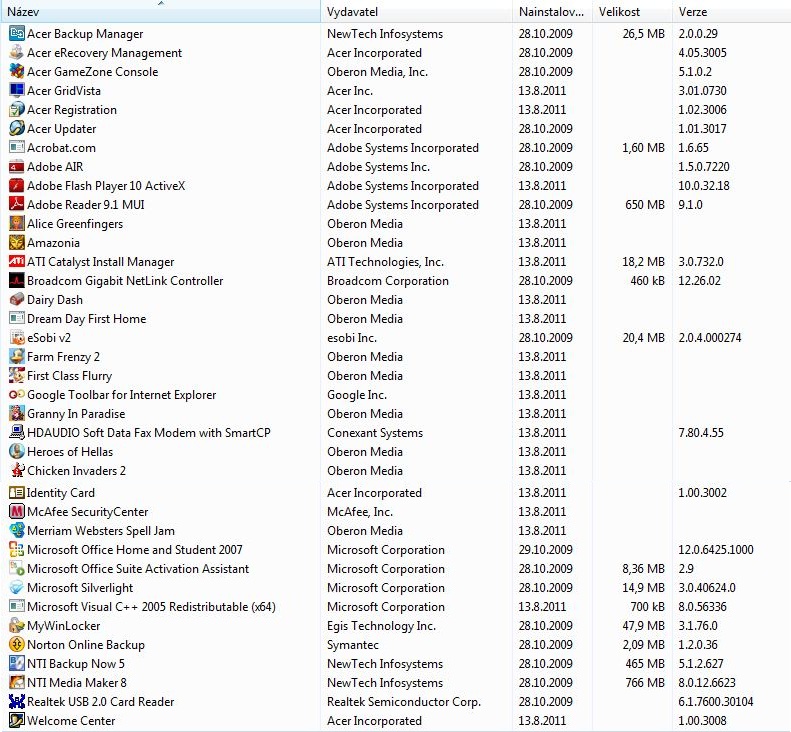Click the 47,9 MB size value
The height and width of the screenshot is (732, 791).
643,626
